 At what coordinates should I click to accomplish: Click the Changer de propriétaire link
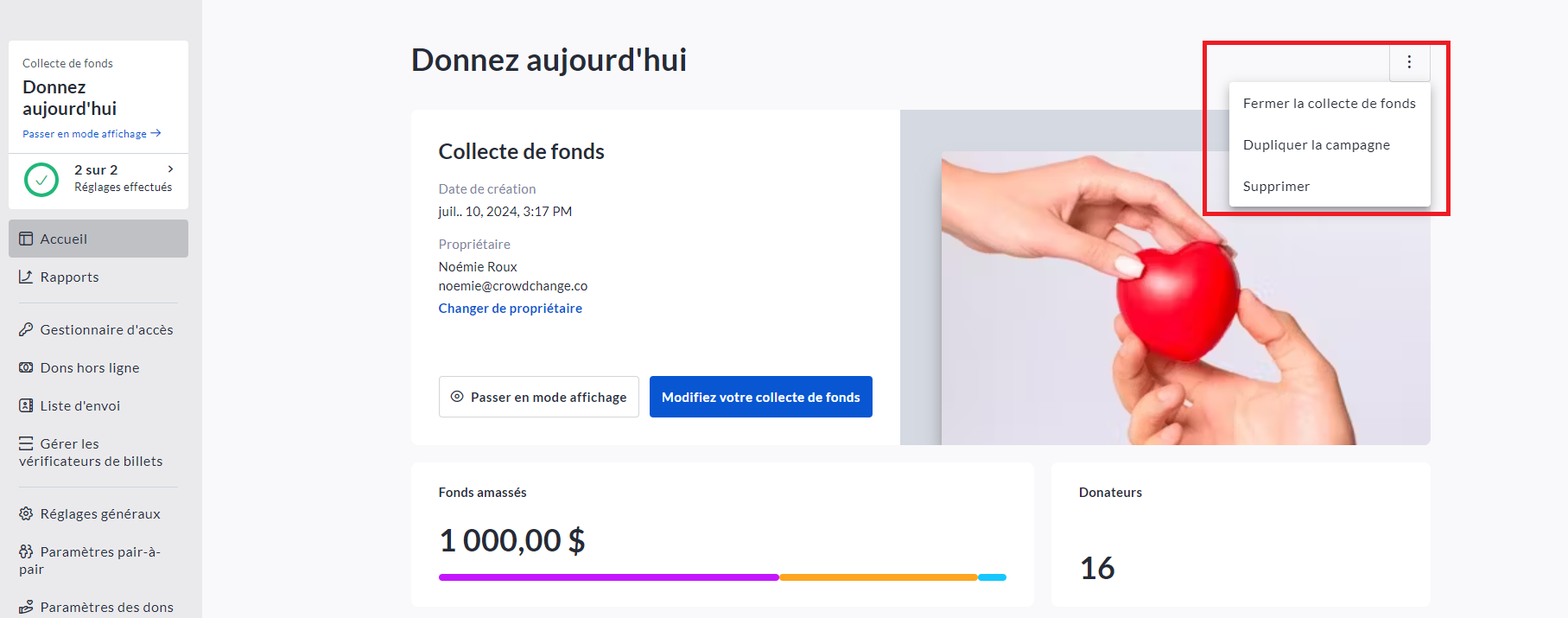[510, 309]
